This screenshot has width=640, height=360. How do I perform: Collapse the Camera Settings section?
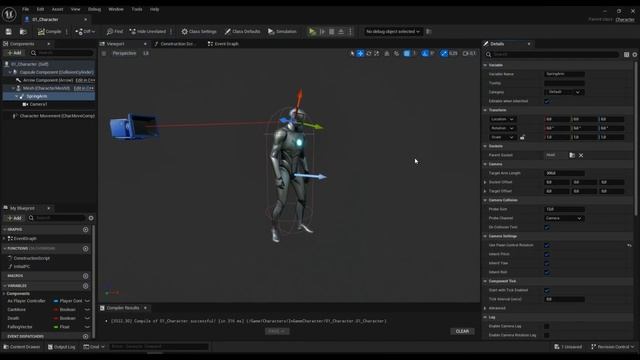click(x=485, y=236)
